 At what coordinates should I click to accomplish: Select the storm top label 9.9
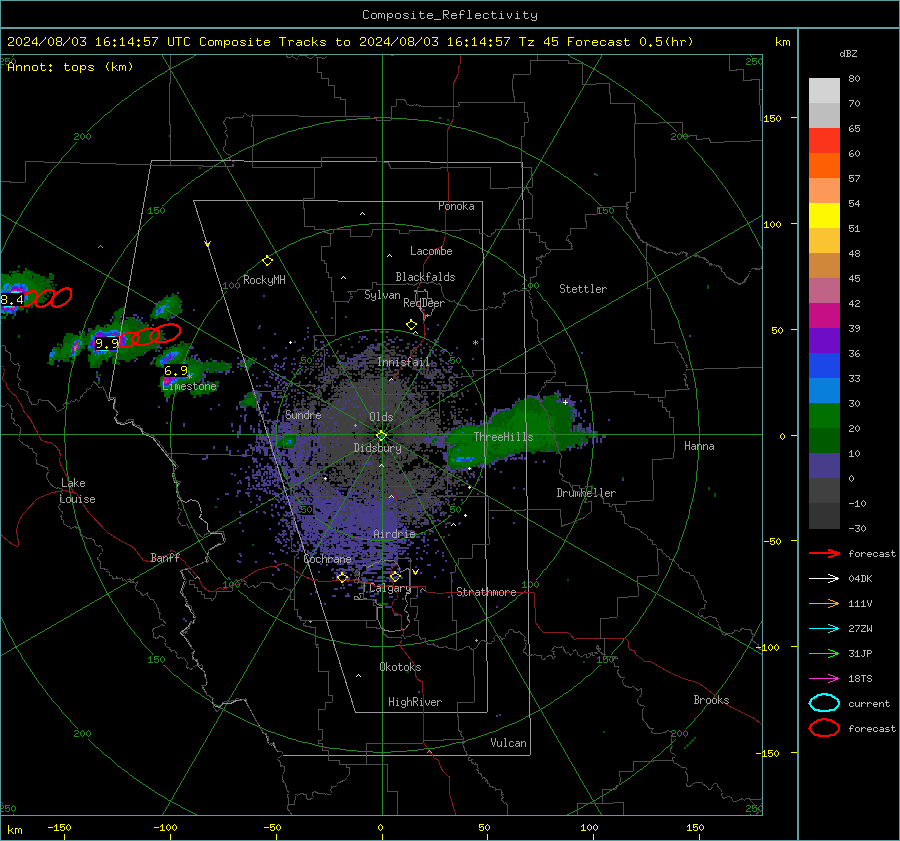point(107,343)
